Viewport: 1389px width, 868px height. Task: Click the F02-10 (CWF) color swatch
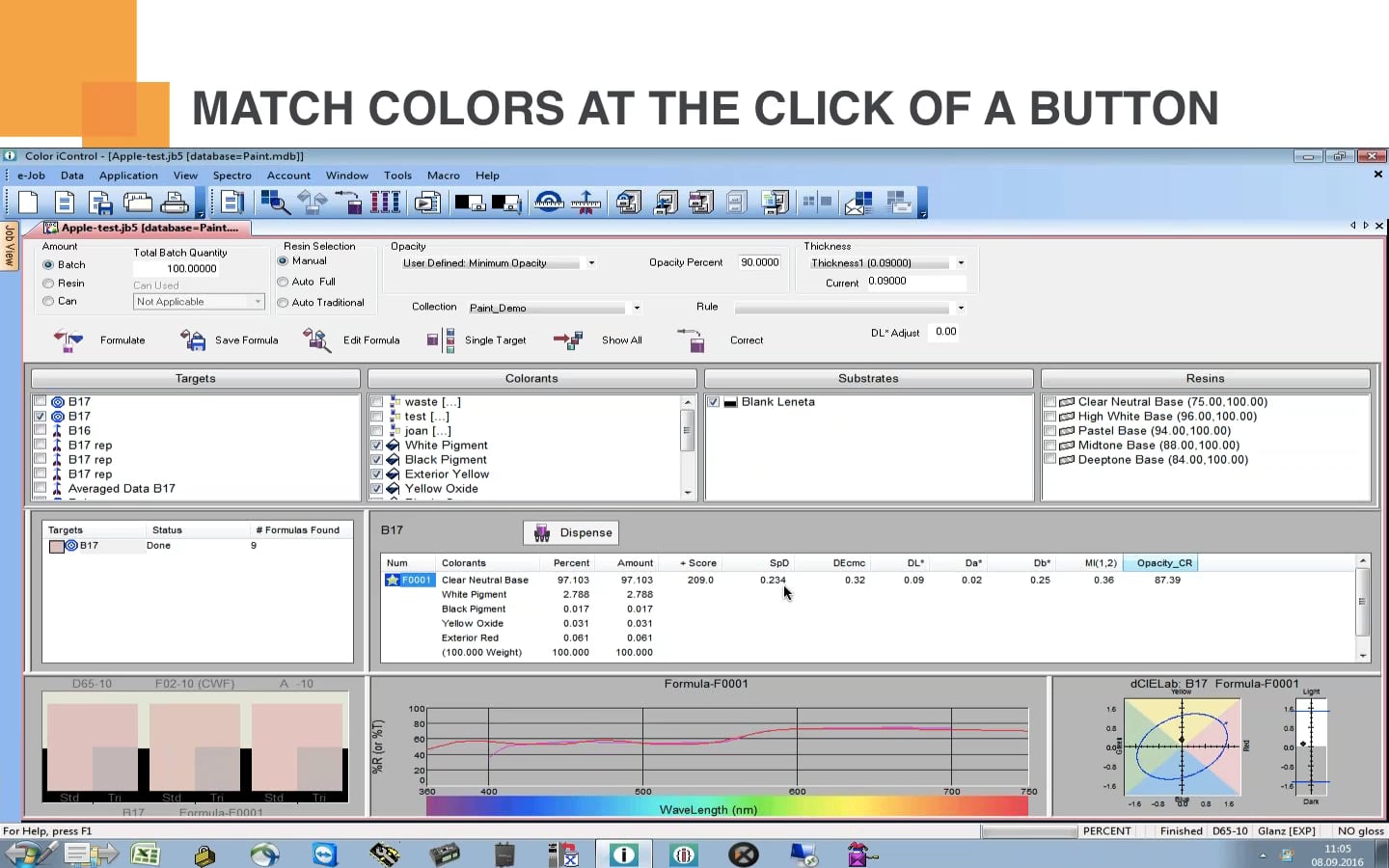click(195, 747)
